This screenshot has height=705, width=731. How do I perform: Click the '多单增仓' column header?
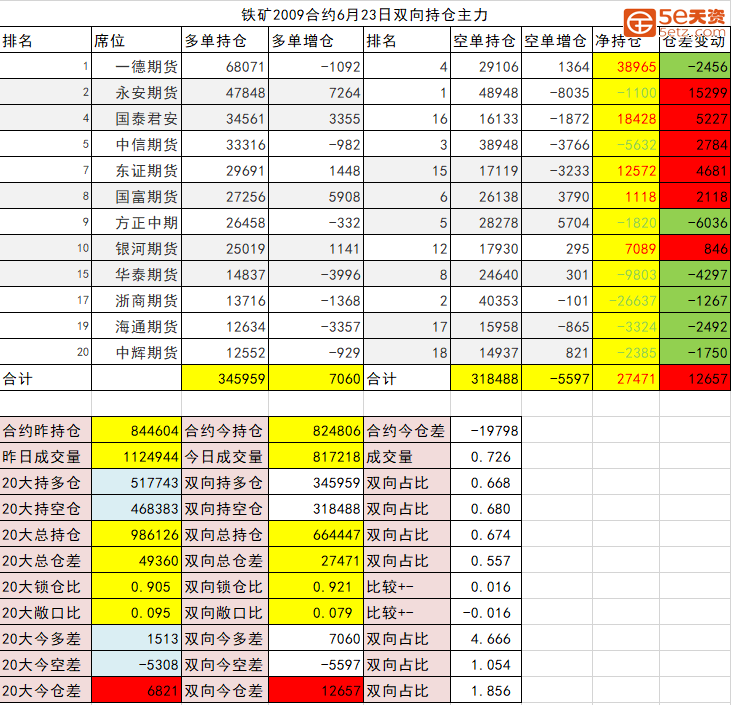coord(316,41)
